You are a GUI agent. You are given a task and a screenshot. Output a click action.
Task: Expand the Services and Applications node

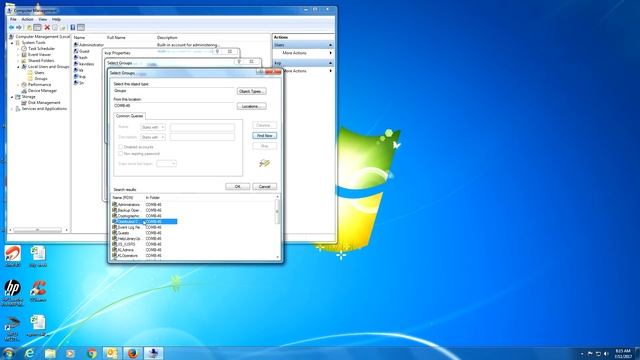[x=12, y=109]
